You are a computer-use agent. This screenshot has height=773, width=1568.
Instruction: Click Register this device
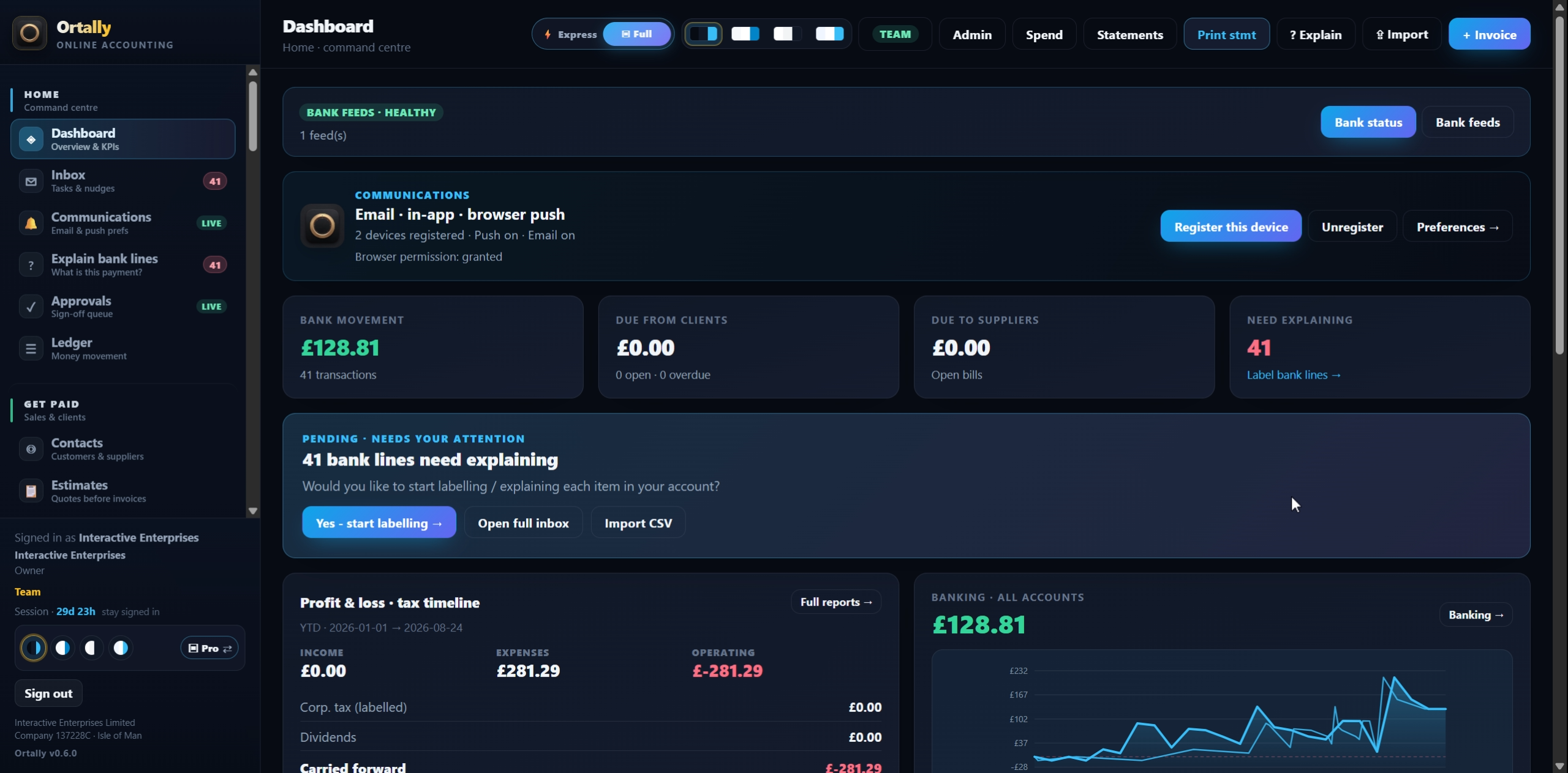(1231, 227)
